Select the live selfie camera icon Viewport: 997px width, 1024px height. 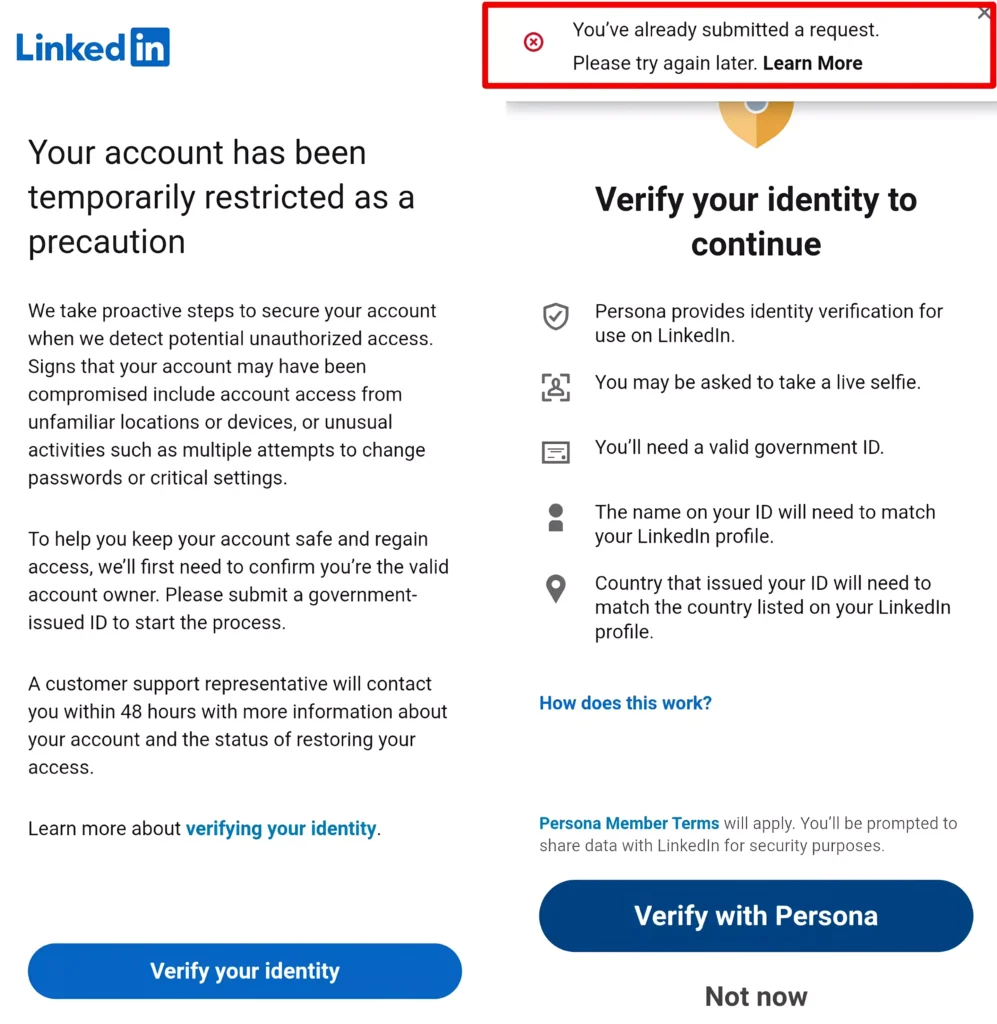pos(556,387)
